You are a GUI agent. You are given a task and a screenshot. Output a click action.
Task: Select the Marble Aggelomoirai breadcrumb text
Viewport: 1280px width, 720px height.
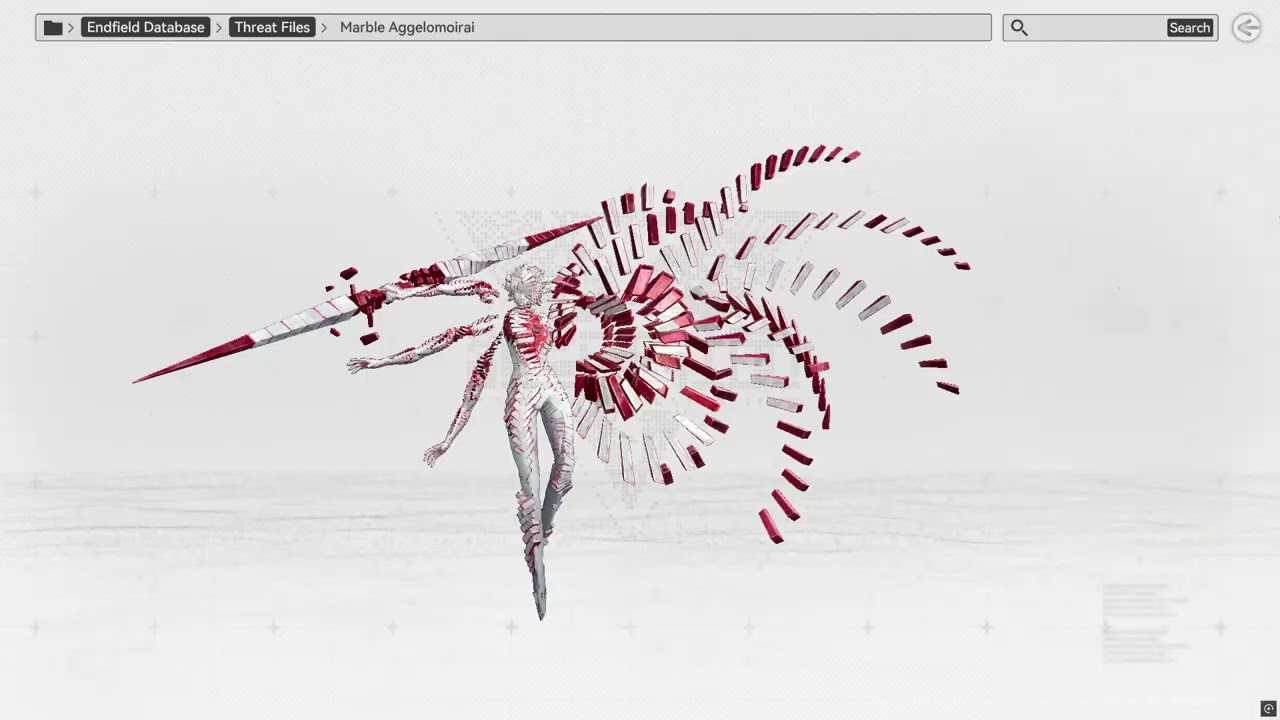(407, 28)
